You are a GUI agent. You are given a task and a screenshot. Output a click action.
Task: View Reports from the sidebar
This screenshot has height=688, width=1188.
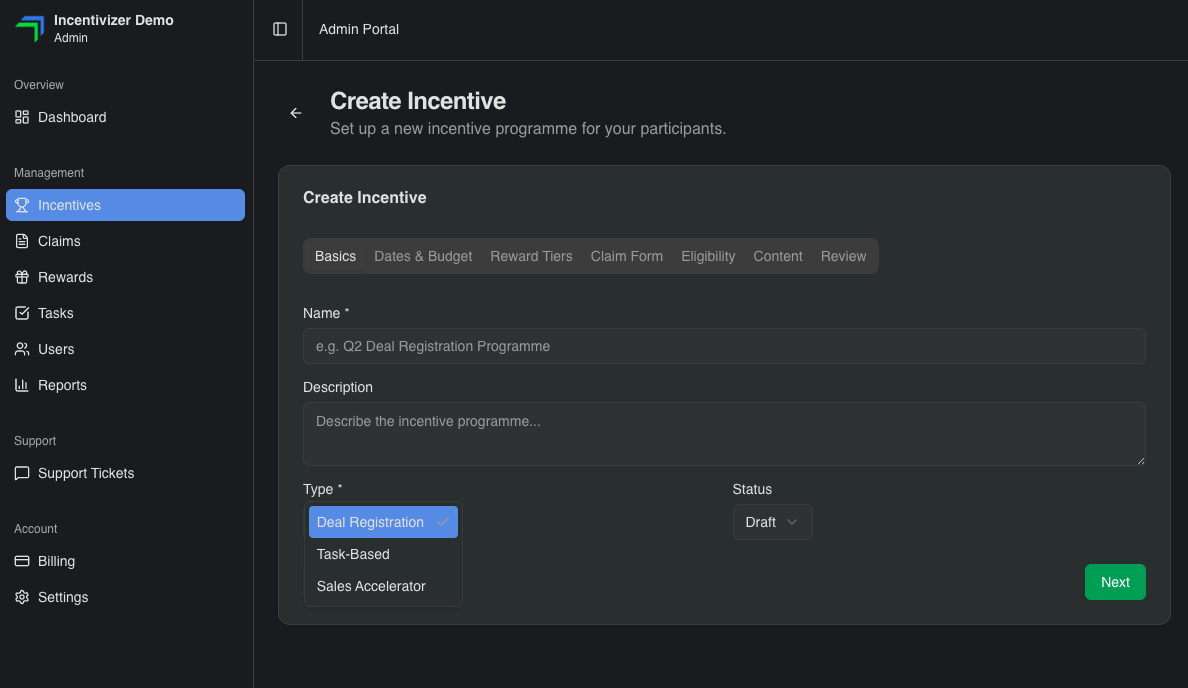[x=125, y=385]
